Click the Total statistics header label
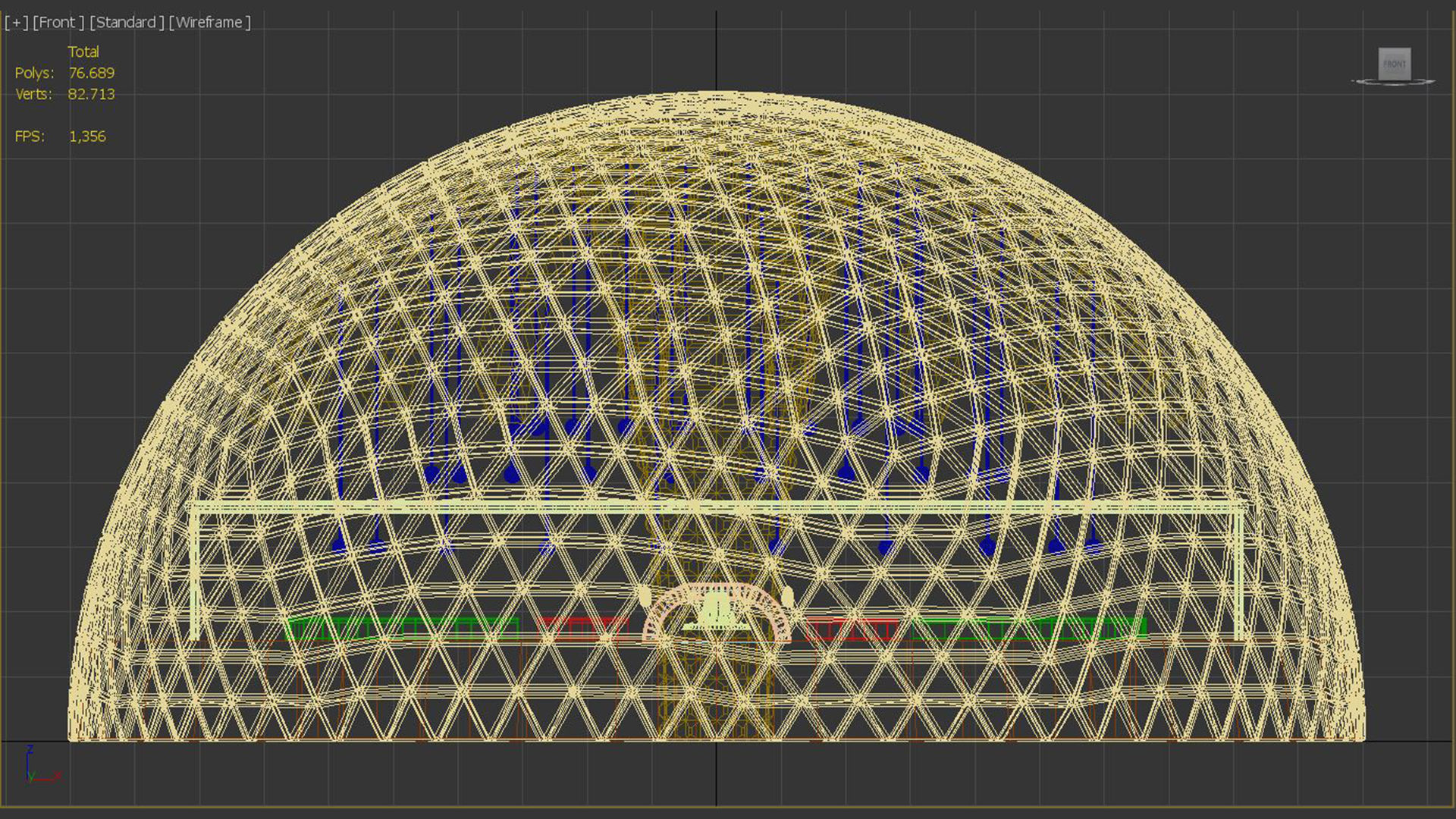The height and width of the screenshot is (819, 1456). tap(83, 52)
